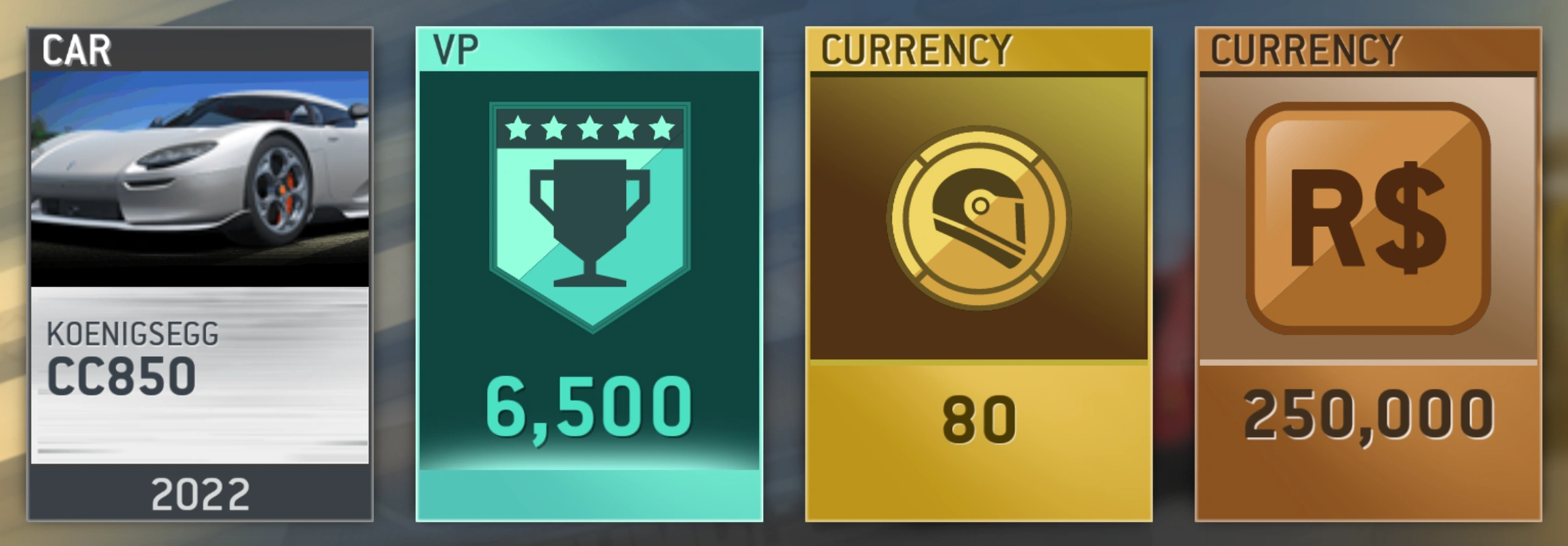Click the CC850 model name

(x=121, y=376)
